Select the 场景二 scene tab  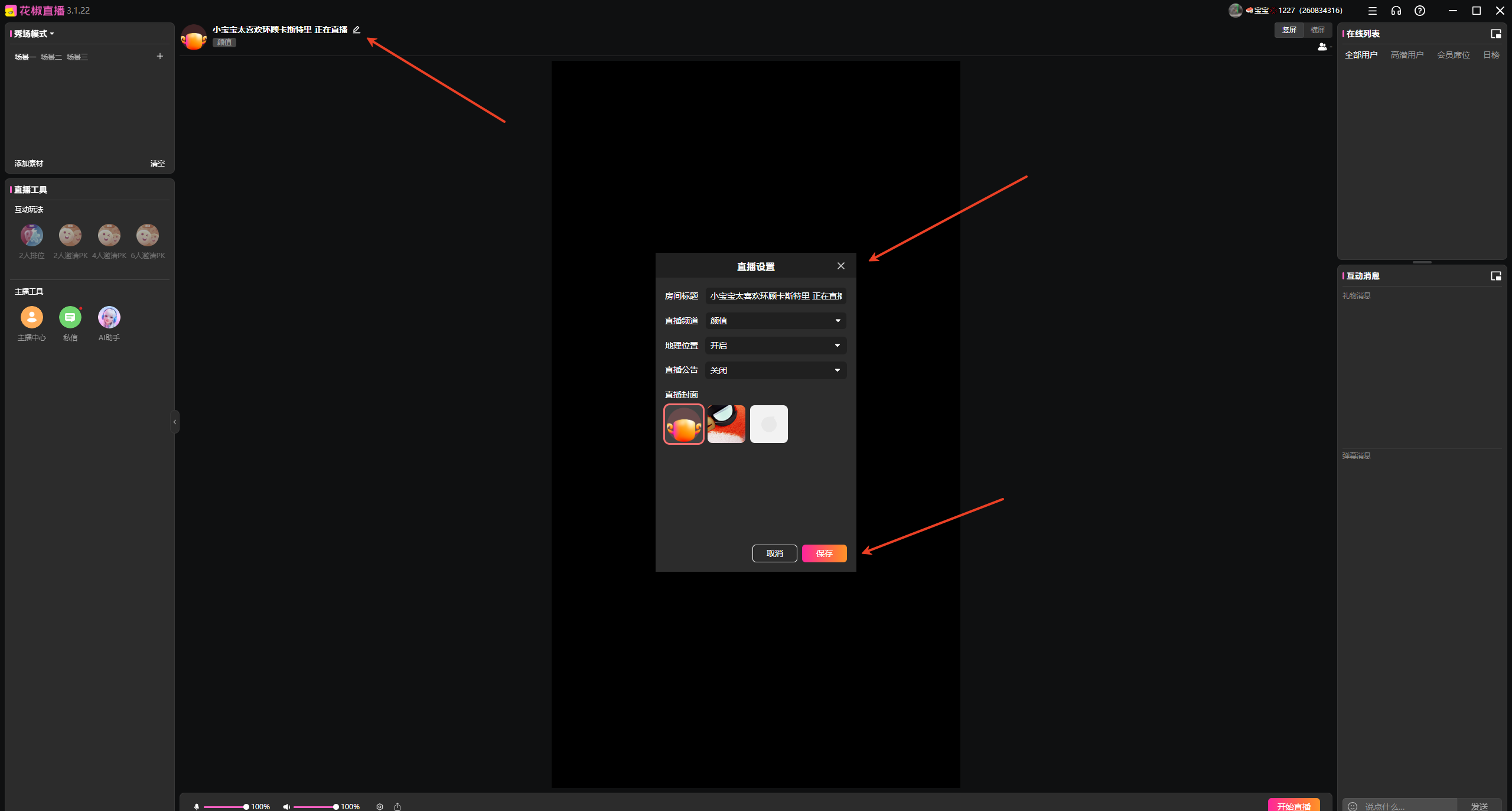point(51,57)
